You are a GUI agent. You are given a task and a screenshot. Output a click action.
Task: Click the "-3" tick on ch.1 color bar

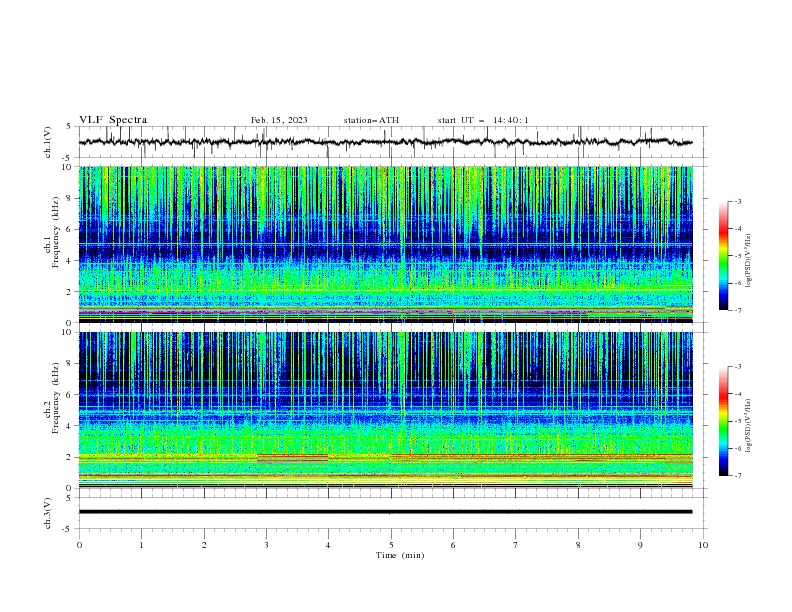click(x=738, y=201)
